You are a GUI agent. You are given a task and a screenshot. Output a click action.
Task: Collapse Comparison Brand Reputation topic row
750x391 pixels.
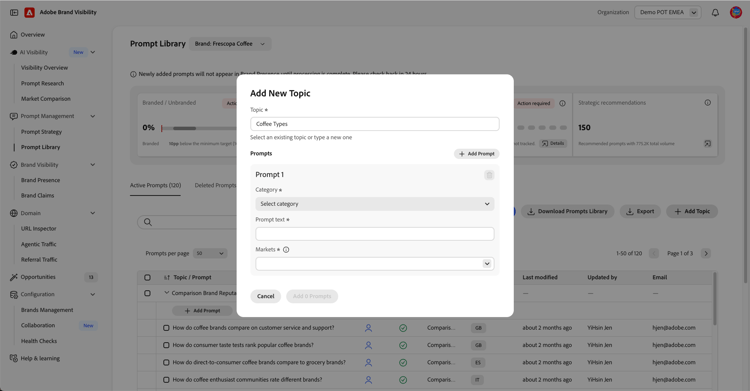click(x=166, y=292)
